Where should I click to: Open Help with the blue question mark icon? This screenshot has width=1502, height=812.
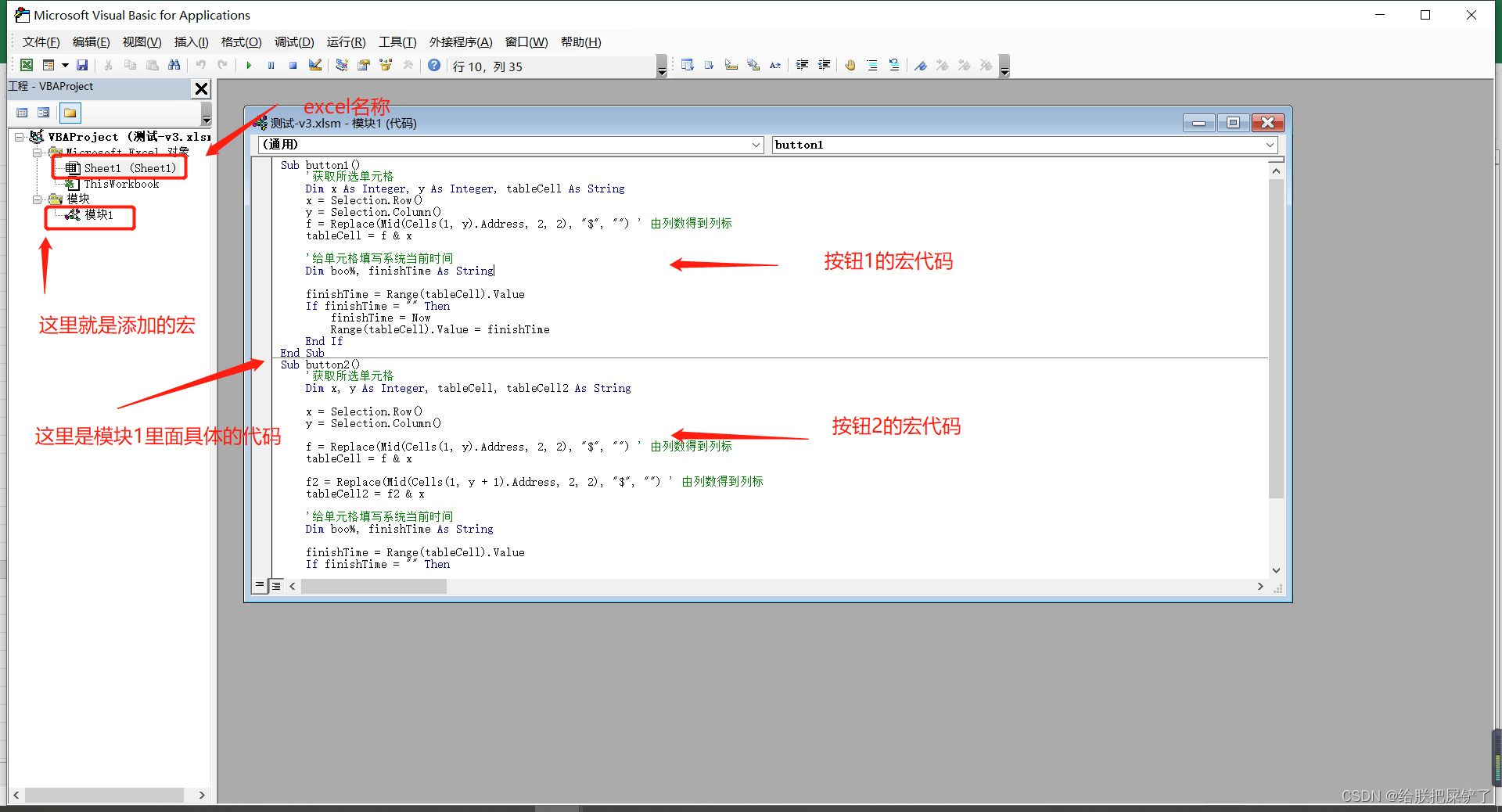(x=434, y=66)
